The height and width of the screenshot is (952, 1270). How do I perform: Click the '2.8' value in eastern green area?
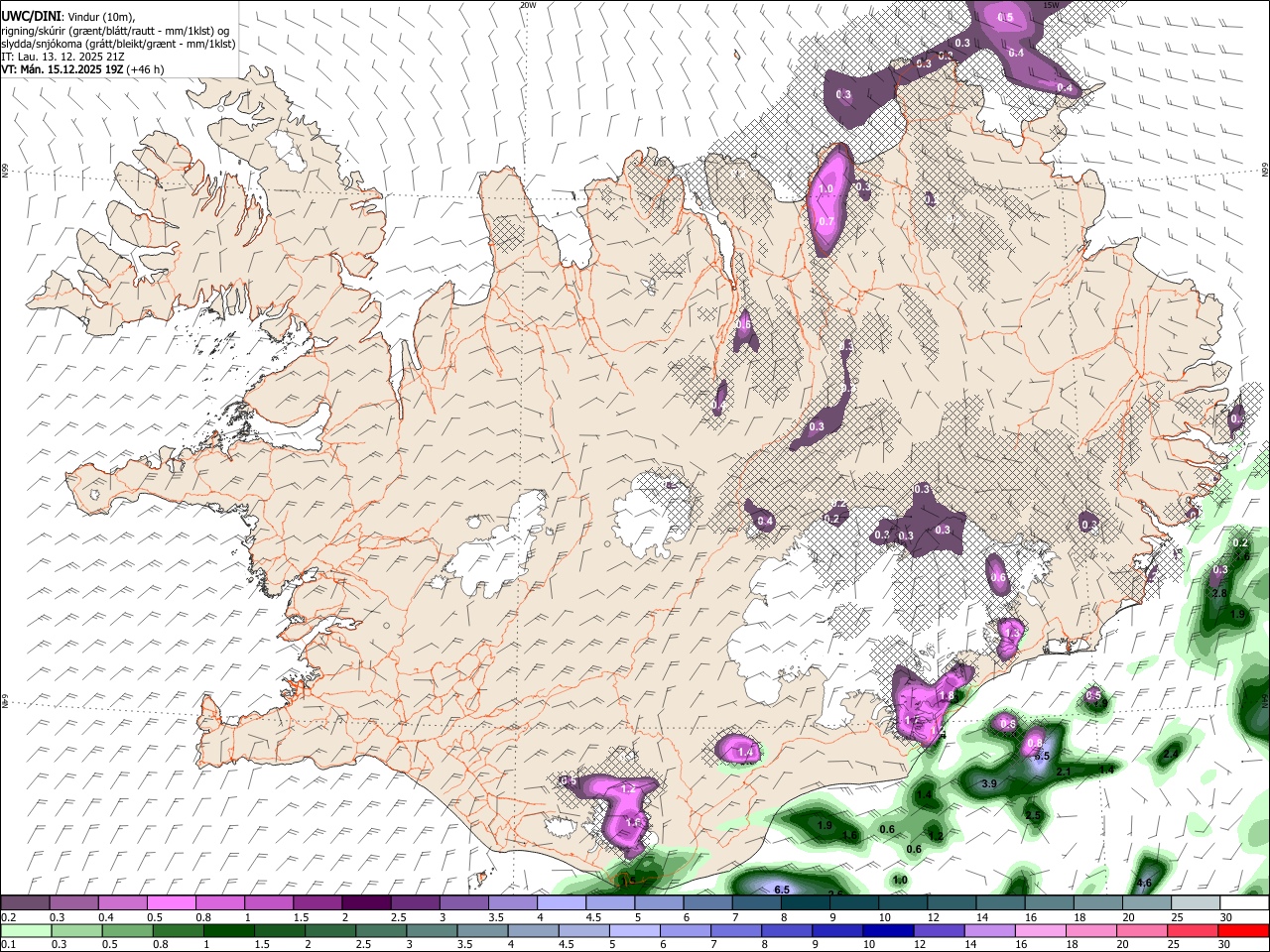click(1219, 593)
